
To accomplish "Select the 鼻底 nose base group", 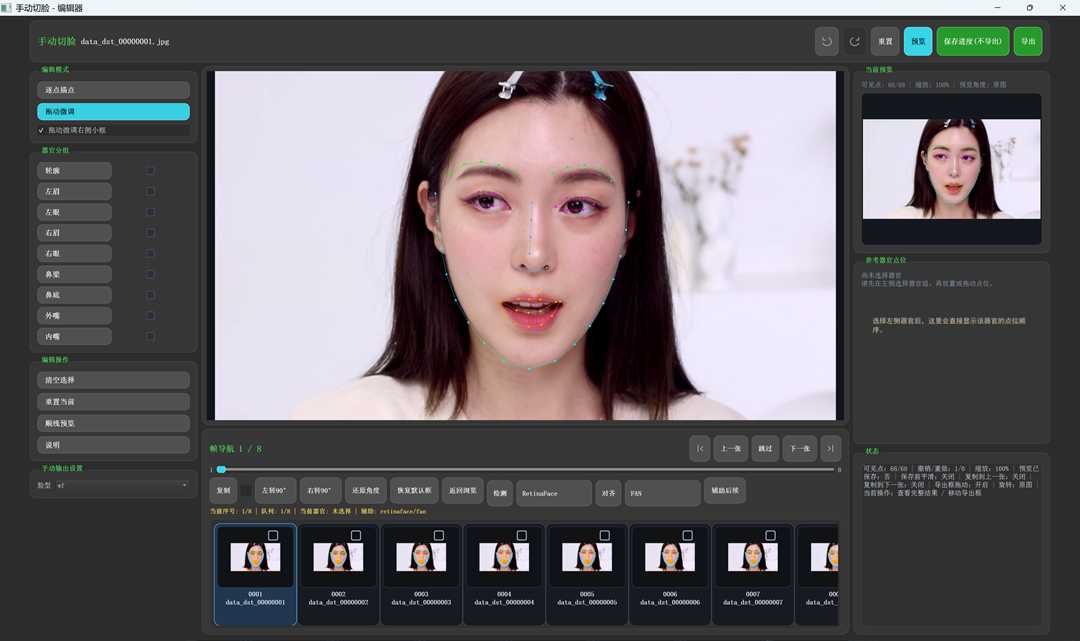I will click(x=74, y=295).
